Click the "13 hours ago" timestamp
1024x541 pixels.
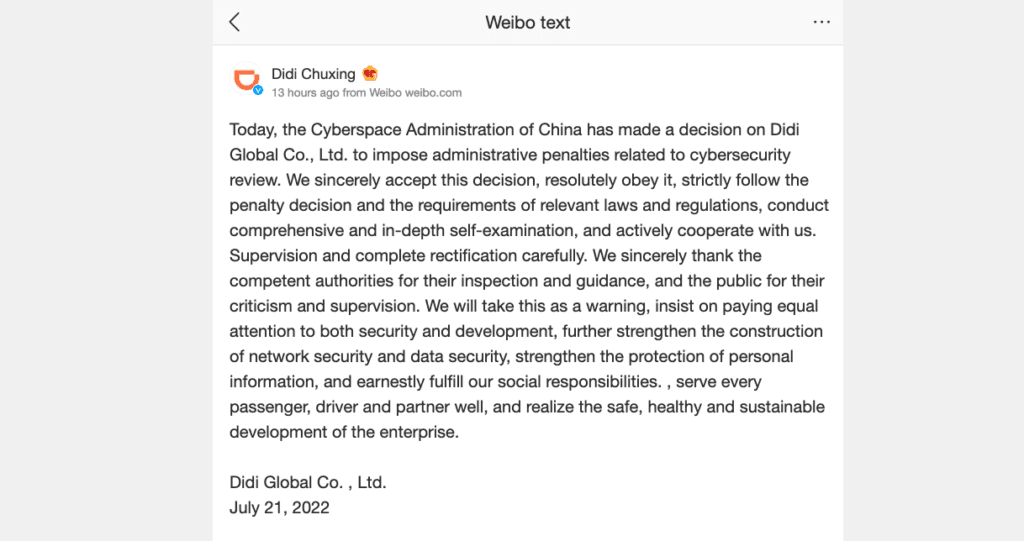(305, 93)
